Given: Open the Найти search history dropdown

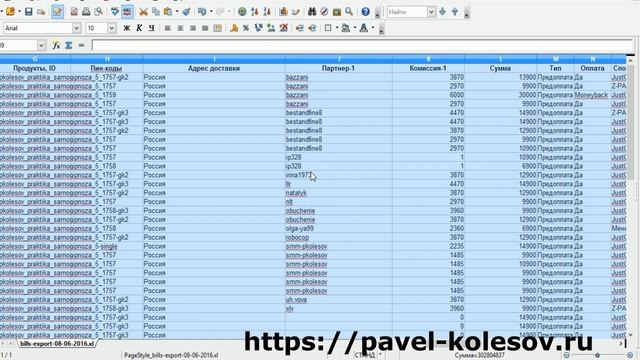Looking at the screenshot, I should click(431, 12).
